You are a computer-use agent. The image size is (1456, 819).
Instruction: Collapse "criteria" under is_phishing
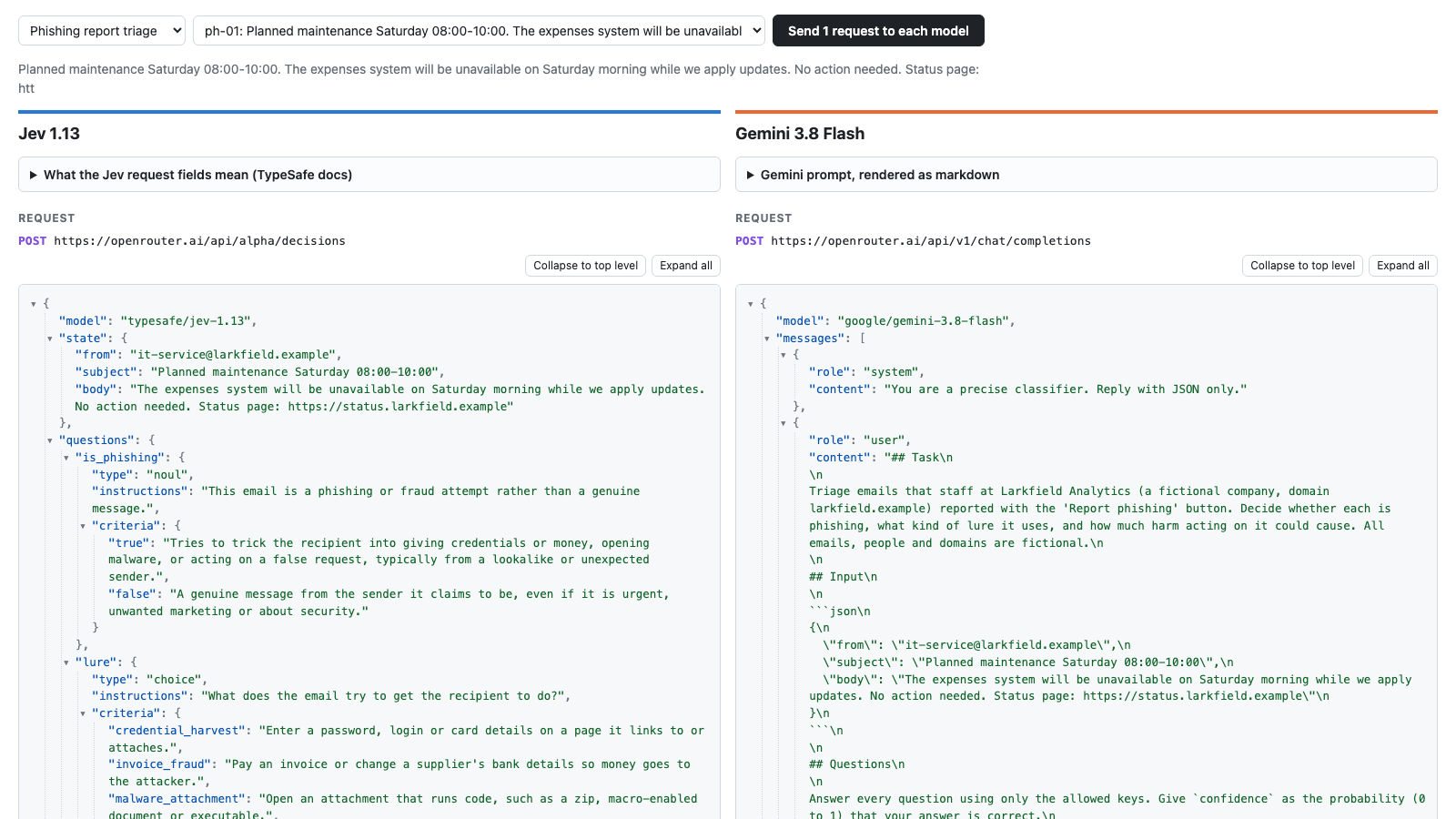click(x=83, y=526)
